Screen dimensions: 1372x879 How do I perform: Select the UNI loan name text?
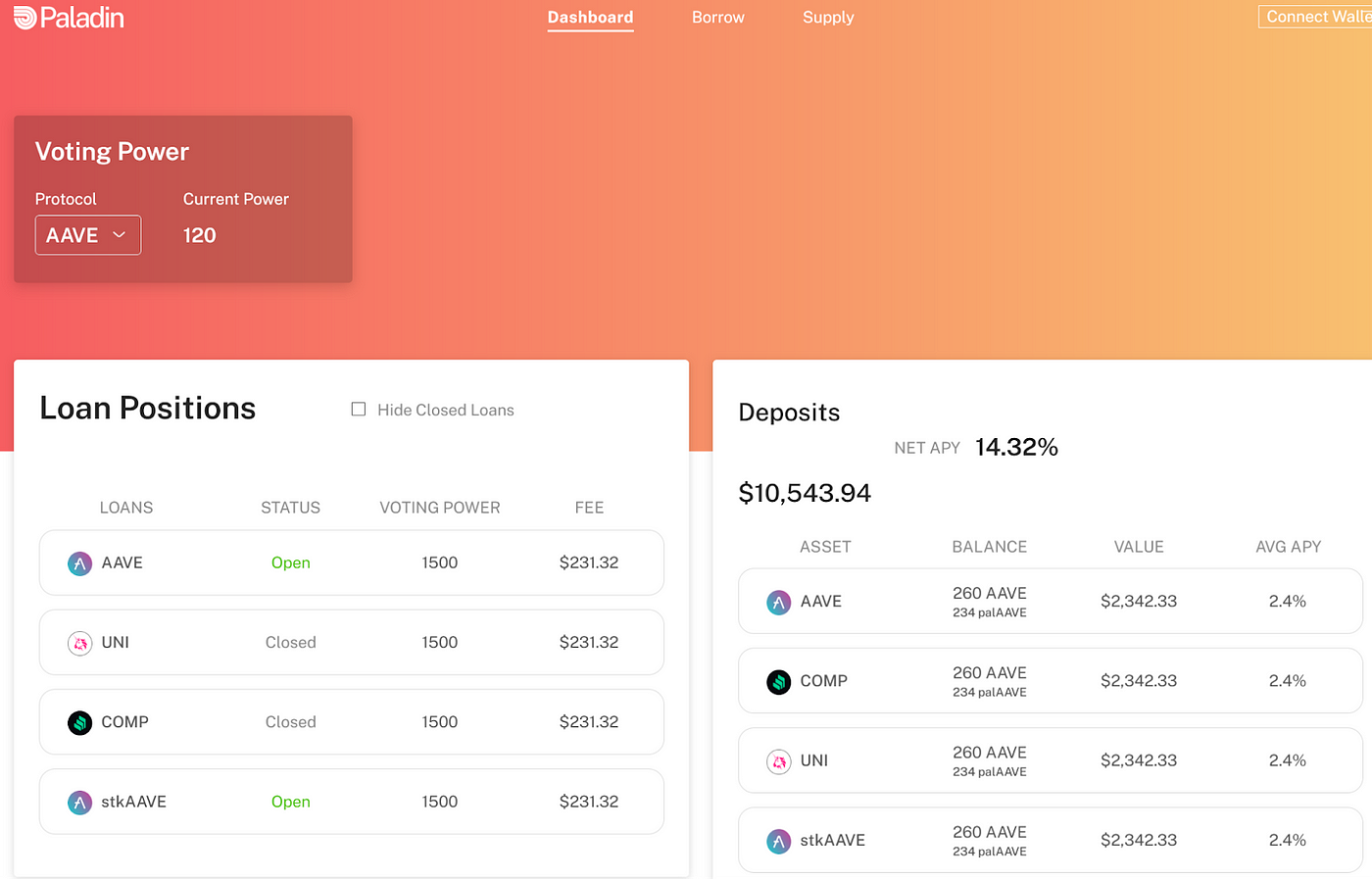116,642
